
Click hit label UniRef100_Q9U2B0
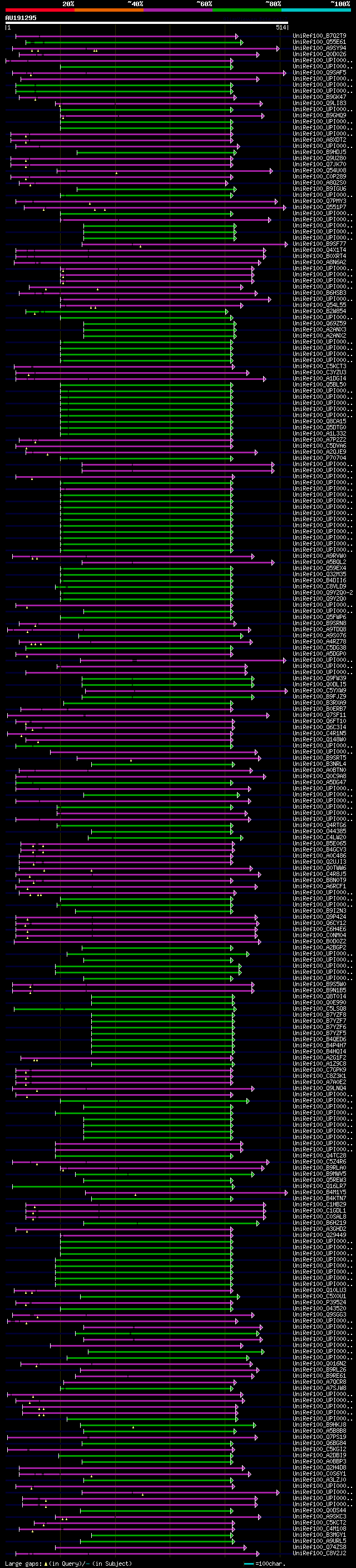pos(319,159)
